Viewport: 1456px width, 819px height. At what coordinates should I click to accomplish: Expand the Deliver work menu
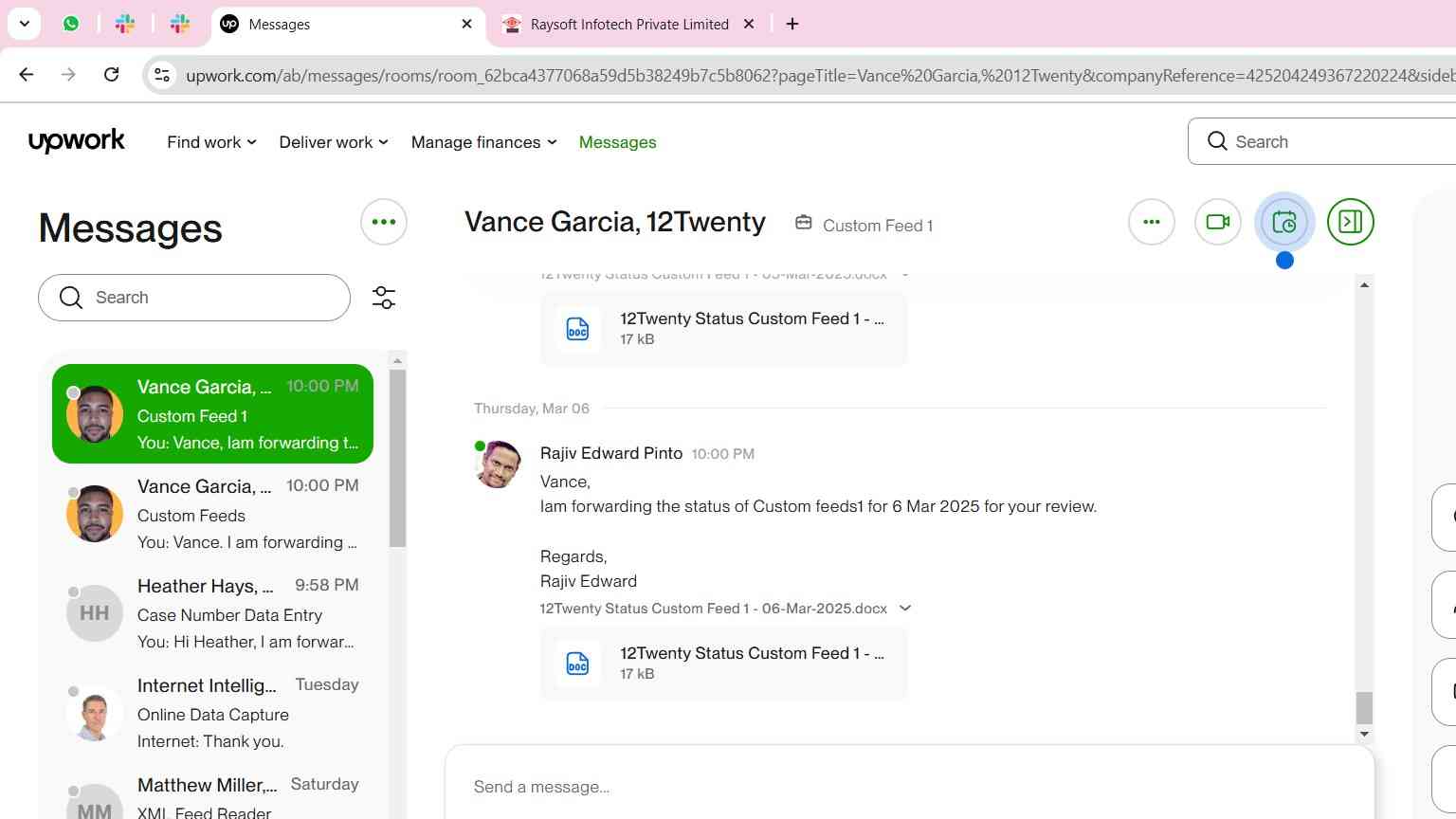pyautogui.click(x=334, y=142)
